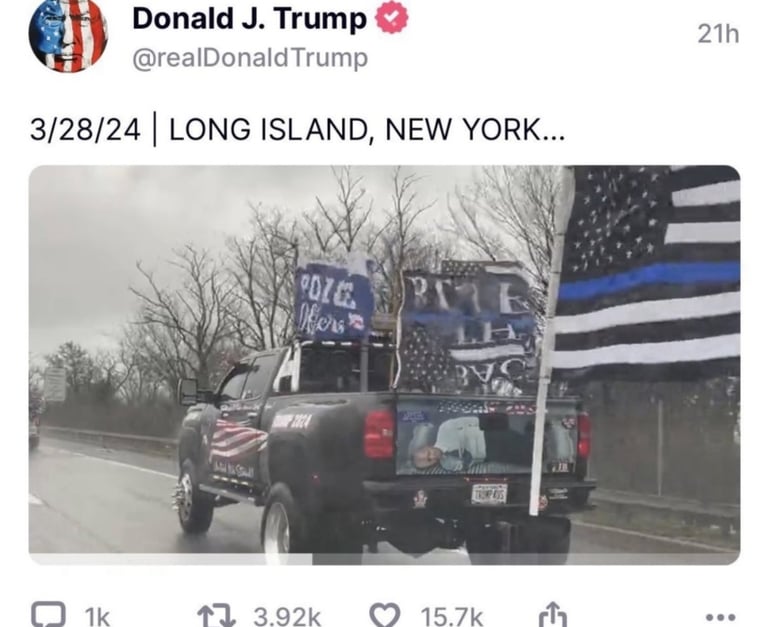768x627 pixels.
Task: Open the three-dot more options menu
Action: (720, 617)
